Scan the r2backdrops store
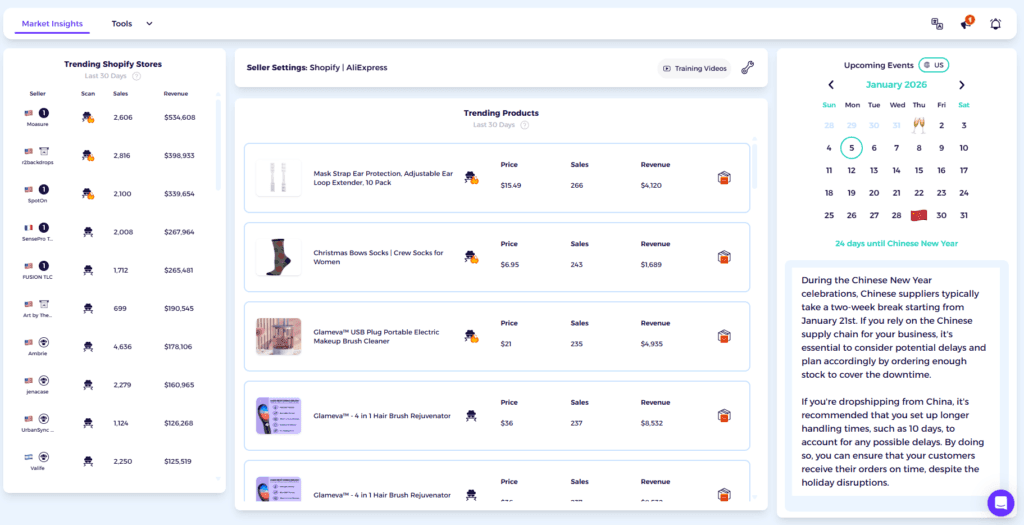This screenshot has height=525, width=1024. click(88, 155)
